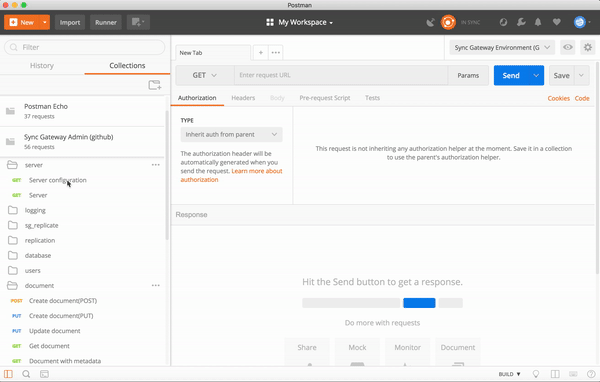600x382 pixels.
Task: Open the Sync Gateway Environment dropdown
Action: pyautogui.click(x=502, y=47)
